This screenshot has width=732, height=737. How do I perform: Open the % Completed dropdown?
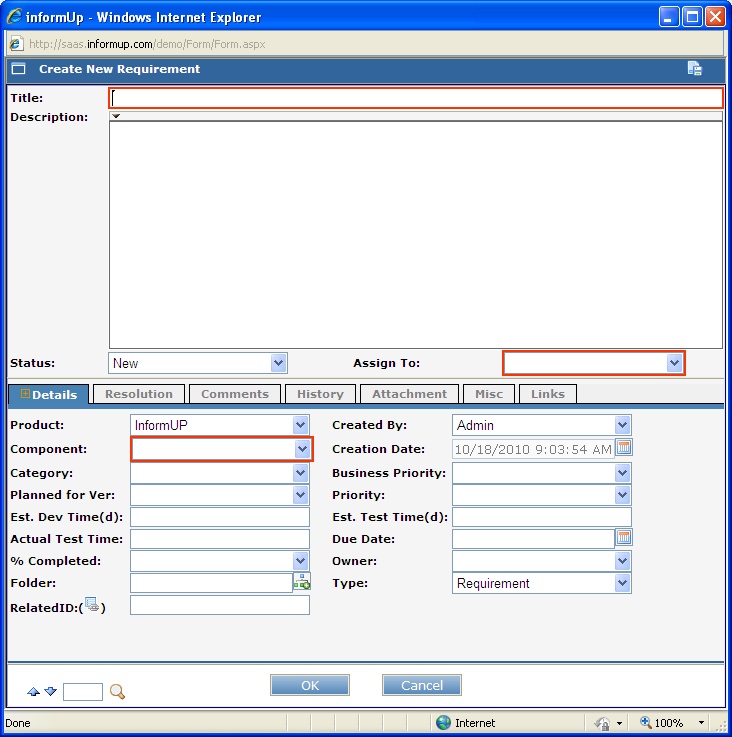300,561
